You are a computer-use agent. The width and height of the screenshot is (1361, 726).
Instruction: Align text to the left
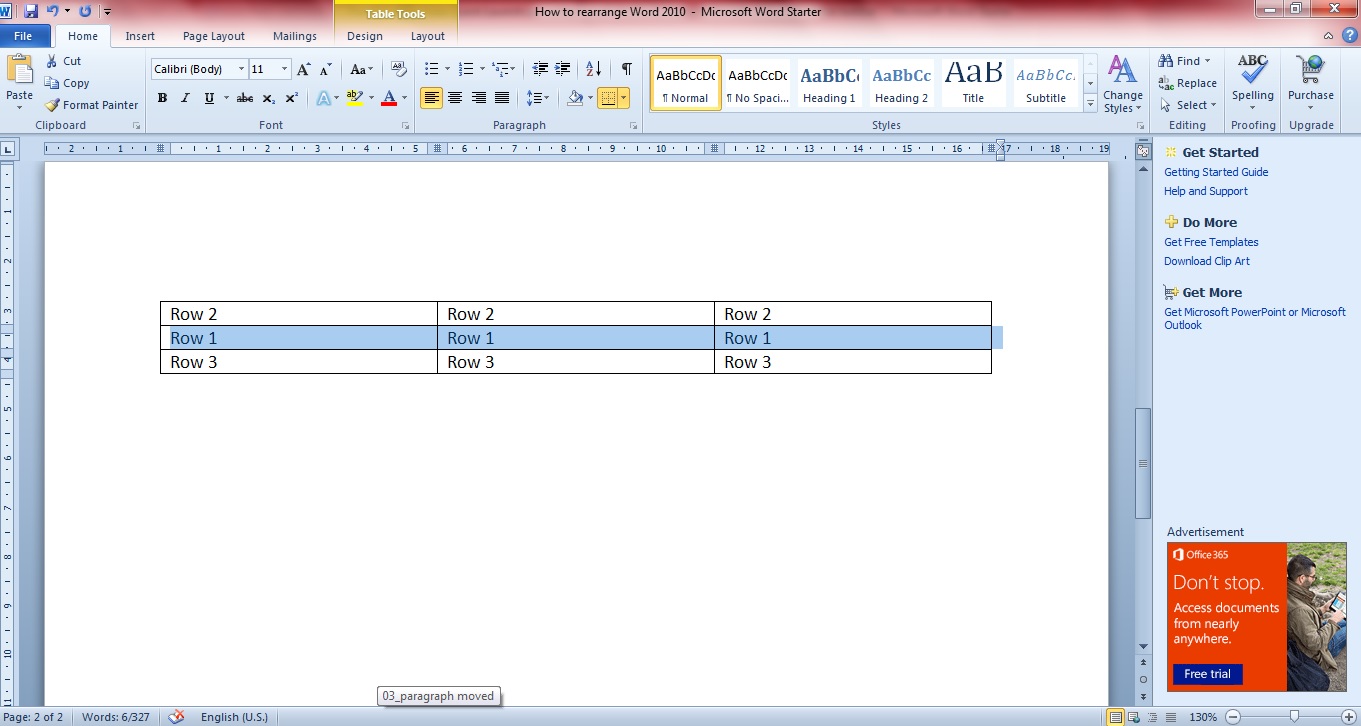[x=431, y=98]
